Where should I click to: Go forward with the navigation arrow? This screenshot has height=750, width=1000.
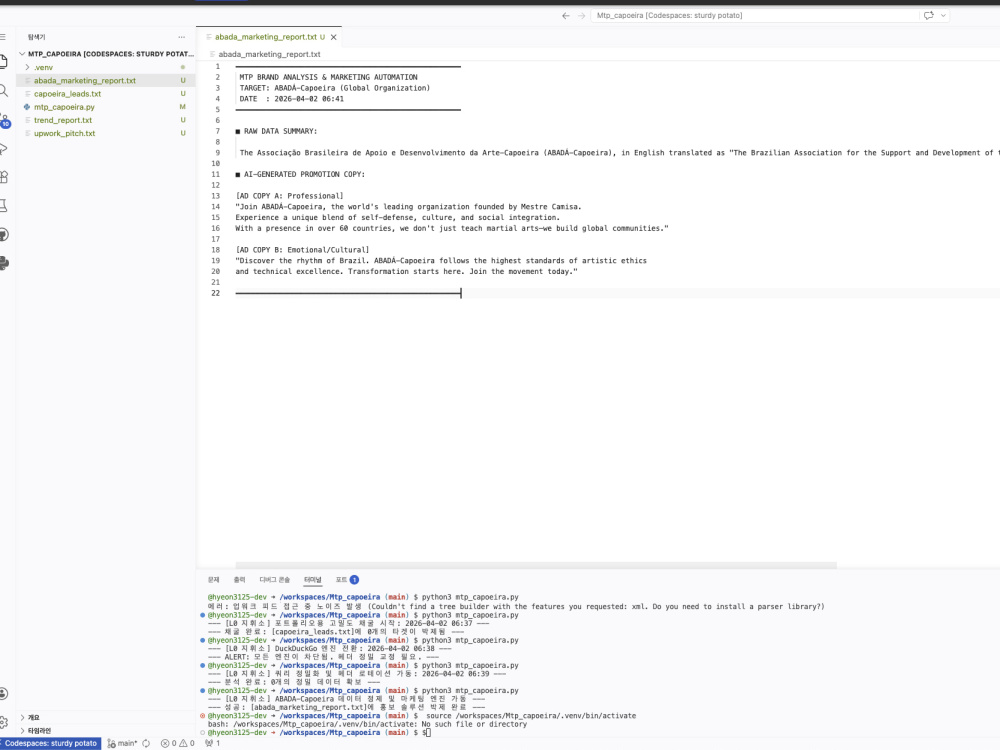tap(581, 15)
